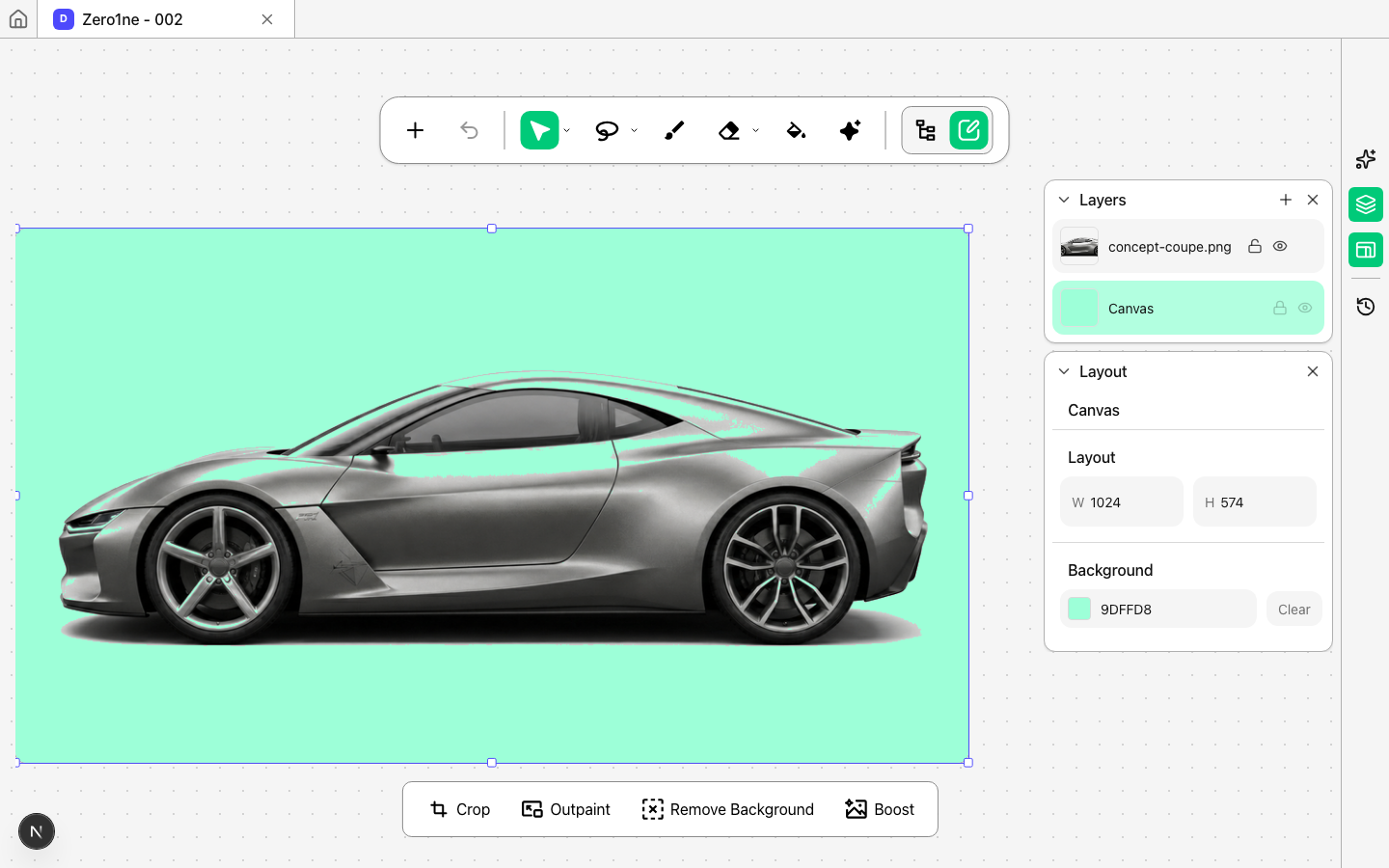Click the right-middle selection handle
This screenshot has height=868, width=1389.
click(968, 496)
